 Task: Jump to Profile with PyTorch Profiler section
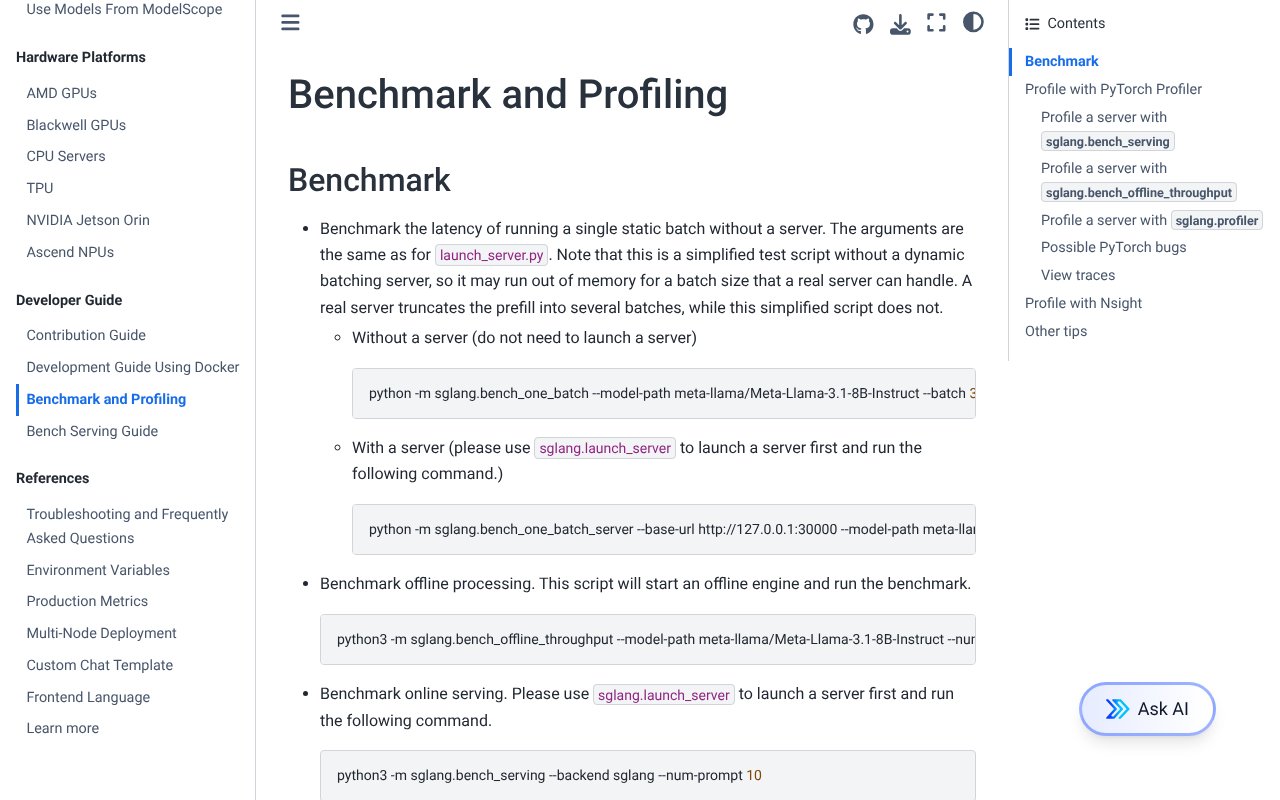coord(1113,89)
